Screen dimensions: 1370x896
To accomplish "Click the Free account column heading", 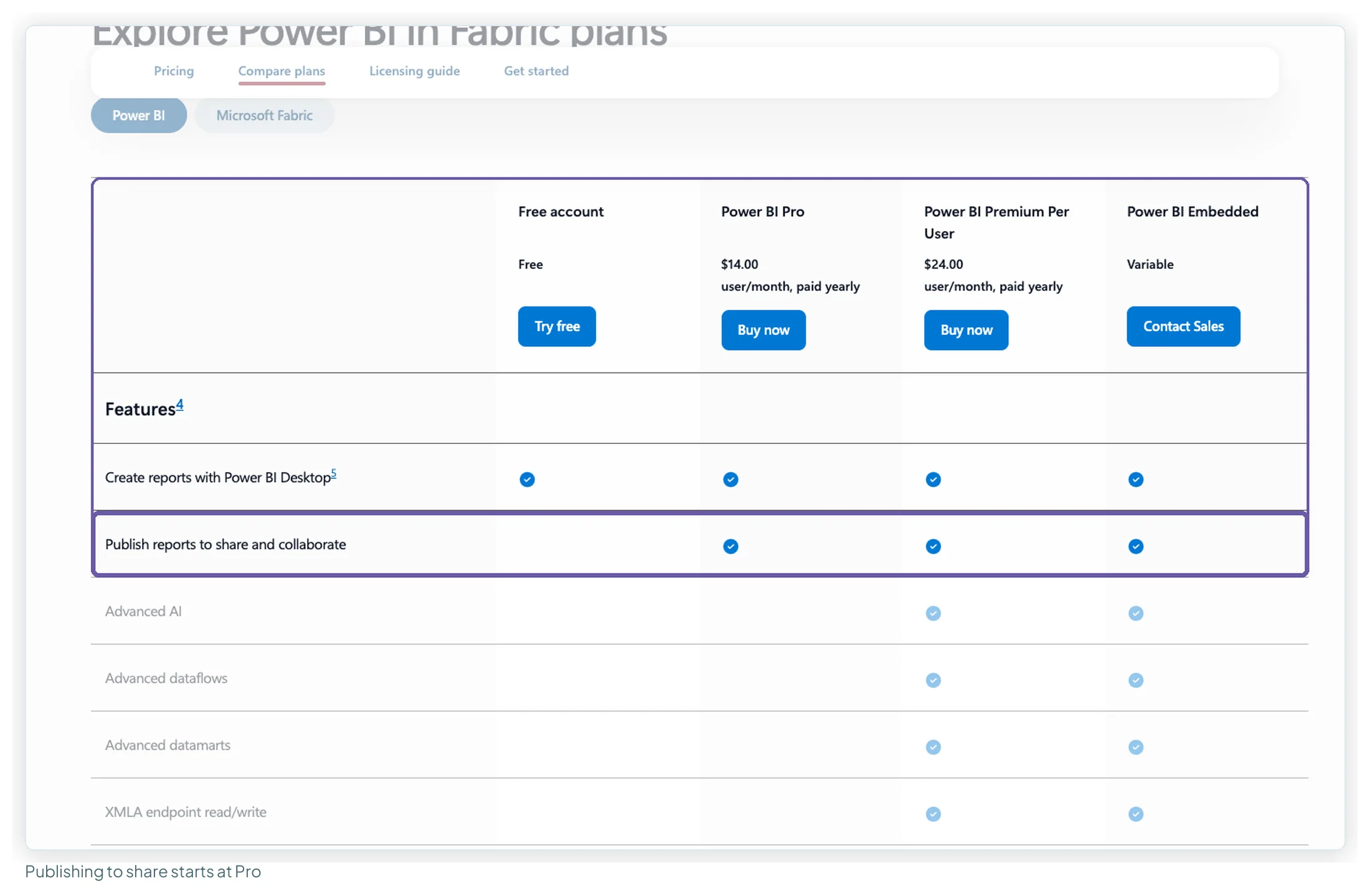I will pyautogui.click(x=560, y=212).
